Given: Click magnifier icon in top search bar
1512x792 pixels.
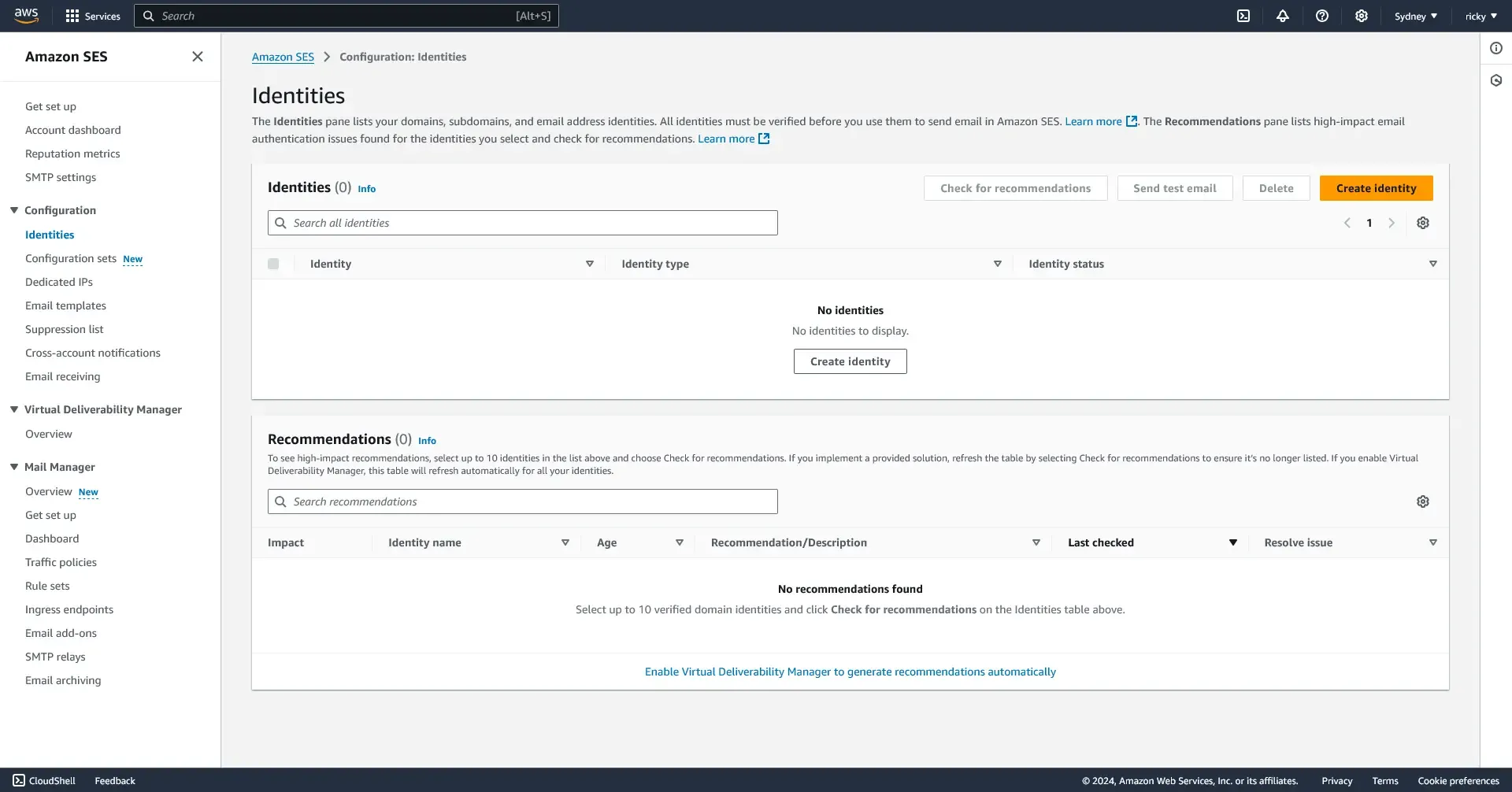Looking at the screenshot, I should pyautogui.click(x=148, y=16).
